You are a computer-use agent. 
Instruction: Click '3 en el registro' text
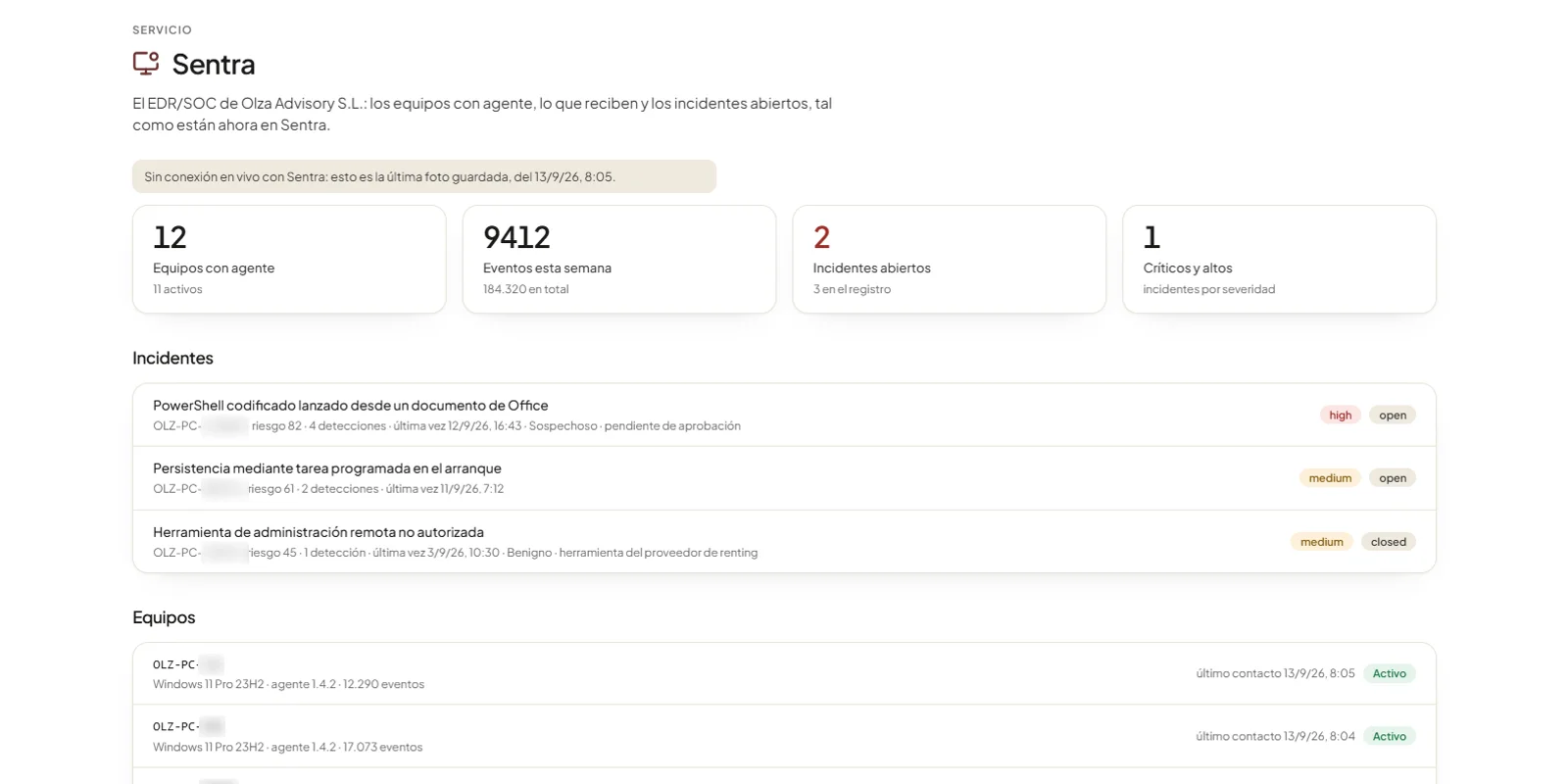click(x=852, y=289)
